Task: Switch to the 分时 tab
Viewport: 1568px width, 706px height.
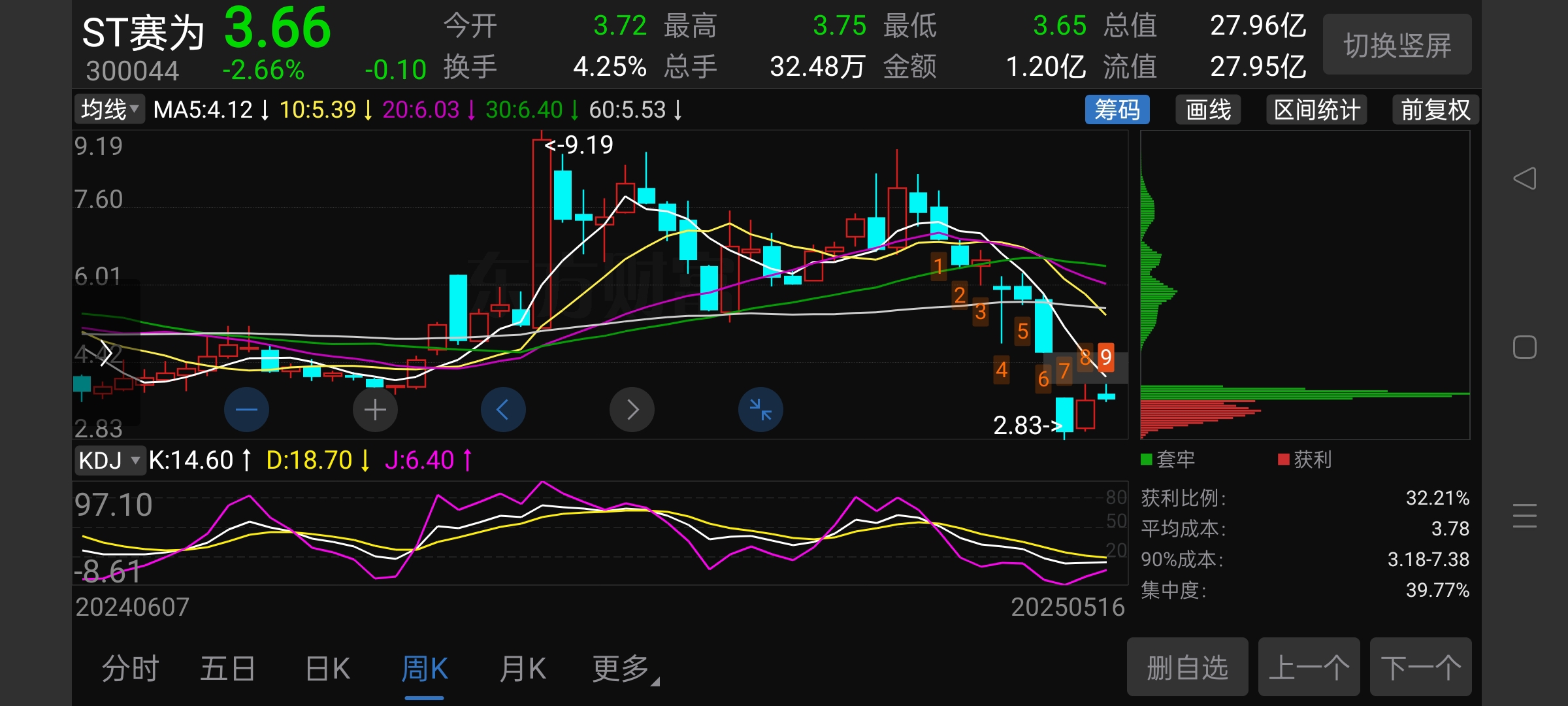Action: (x=130, y=669)
